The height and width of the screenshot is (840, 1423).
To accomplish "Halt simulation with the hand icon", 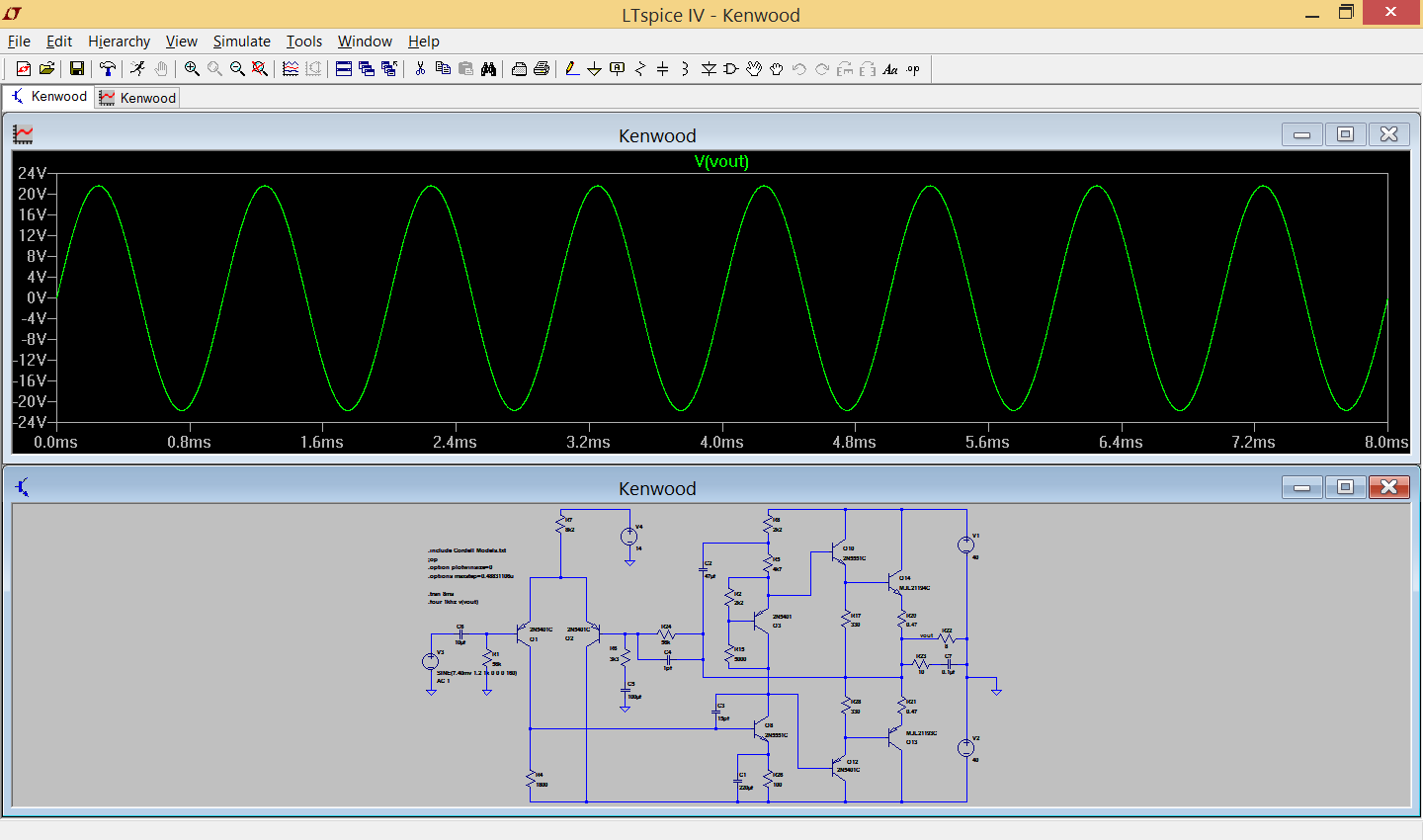I will pos(161,69).
